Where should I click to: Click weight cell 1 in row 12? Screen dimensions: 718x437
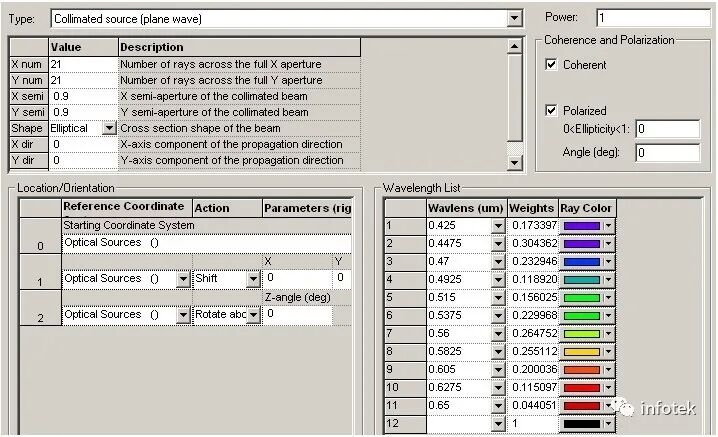click(x=533, y=424)
